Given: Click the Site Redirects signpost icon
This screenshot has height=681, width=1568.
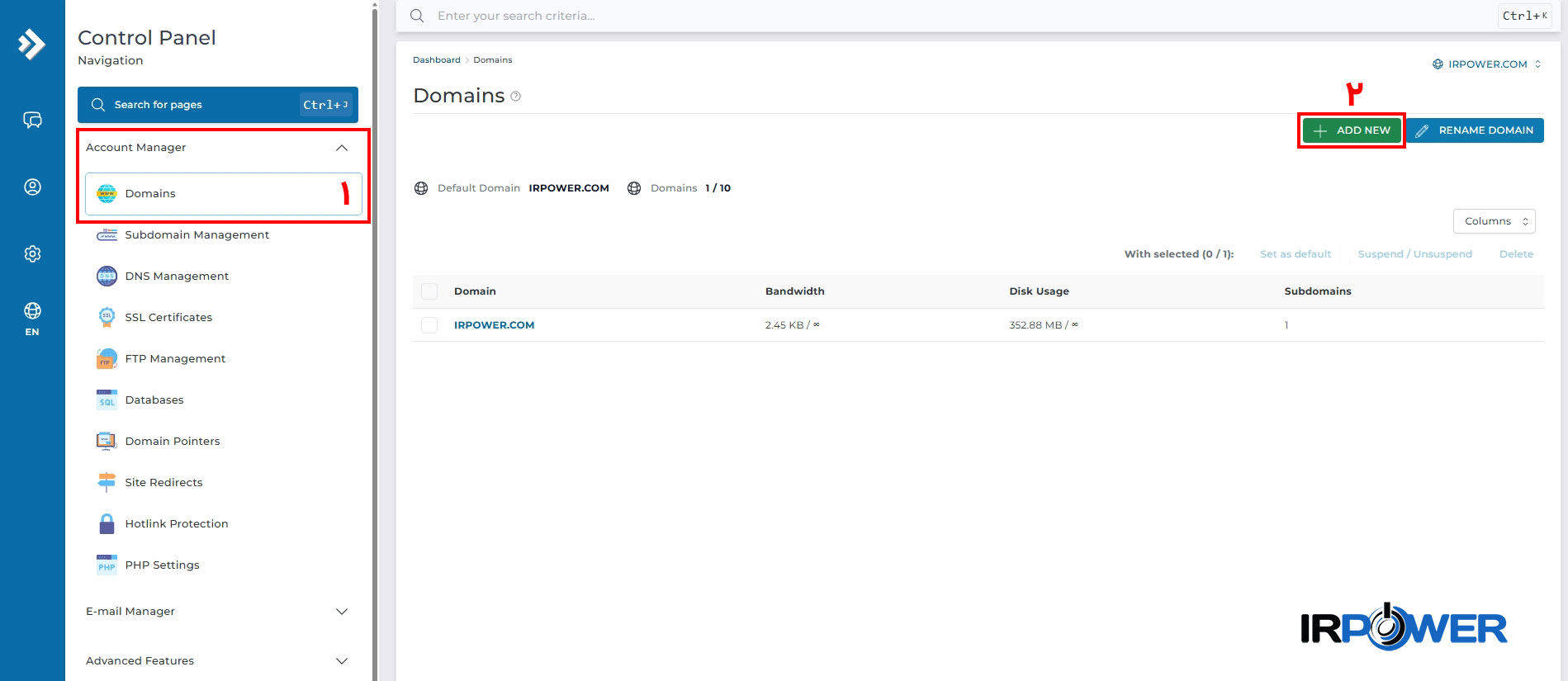Looking at the screenshot, I should point(107,483).
